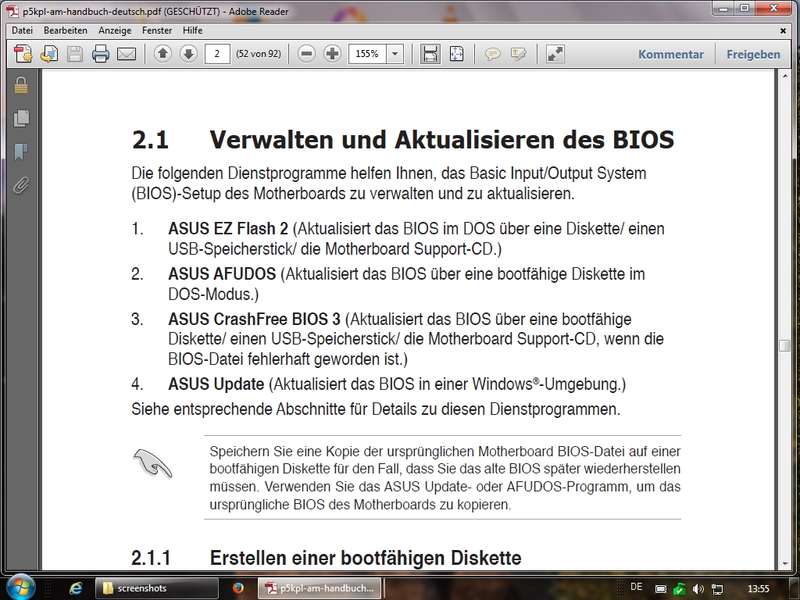Viewport: 800px width, 600px height.
Task: Open the Fenster menu
Action: click(x=157, y=31)
